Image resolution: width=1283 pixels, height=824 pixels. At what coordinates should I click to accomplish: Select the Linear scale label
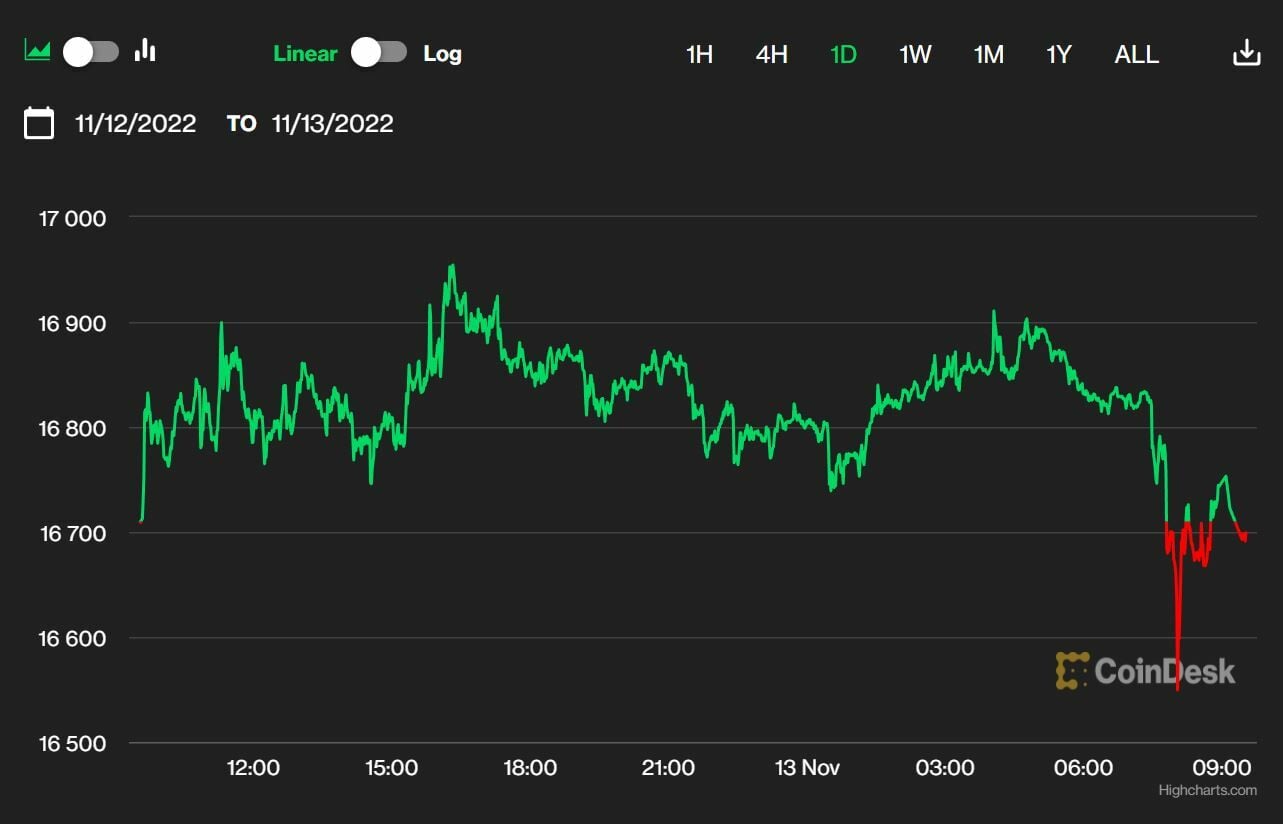click(305, 54)
